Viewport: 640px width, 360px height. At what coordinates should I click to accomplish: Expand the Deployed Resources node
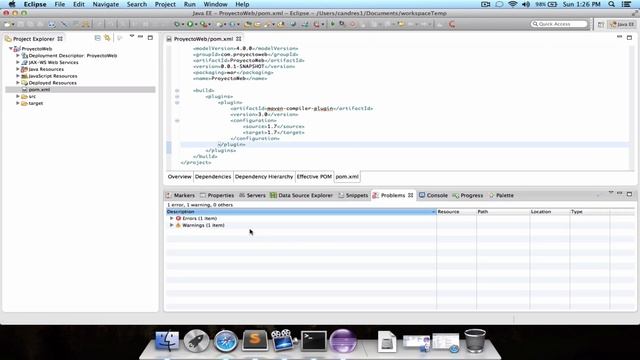click(18, 83)
